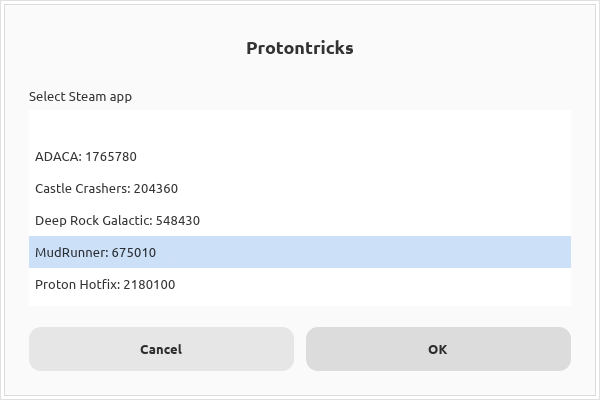Select the app with ID 1765780

click(x=86, y=156)
